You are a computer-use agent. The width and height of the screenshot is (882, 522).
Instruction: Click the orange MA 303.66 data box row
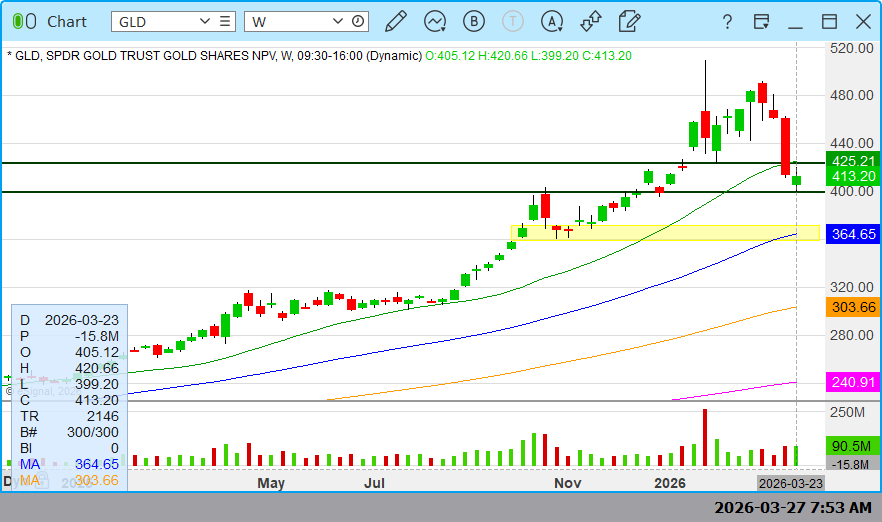coord(70,480)
